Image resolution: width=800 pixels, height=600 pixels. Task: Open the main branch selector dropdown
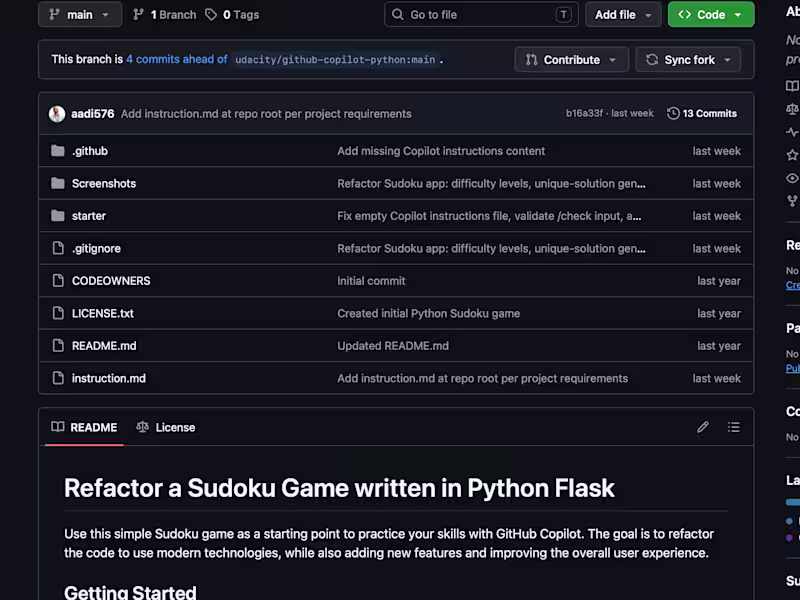(80, 14)
